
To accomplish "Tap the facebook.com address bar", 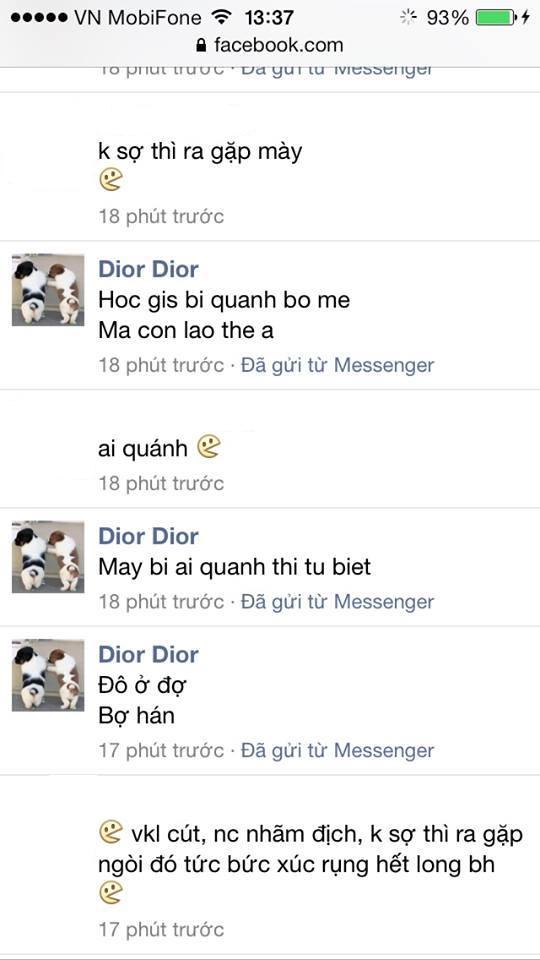I will coord(270,45).
